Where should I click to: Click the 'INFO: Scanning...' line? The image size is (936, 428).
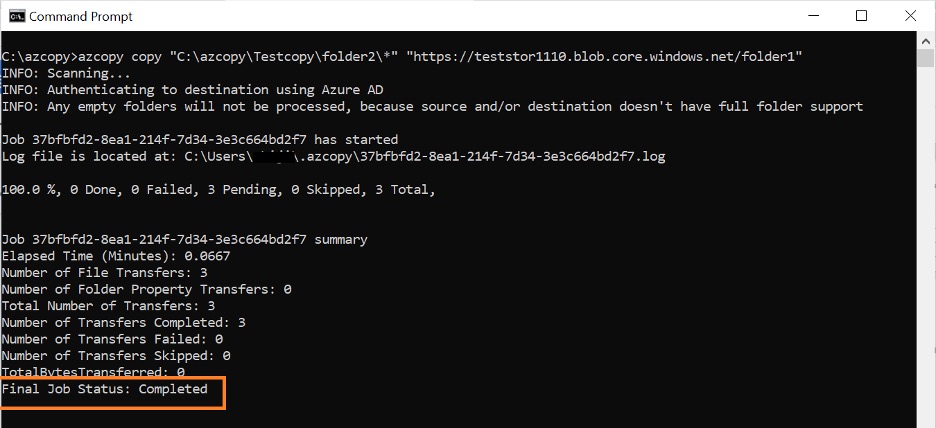[66, 73]
